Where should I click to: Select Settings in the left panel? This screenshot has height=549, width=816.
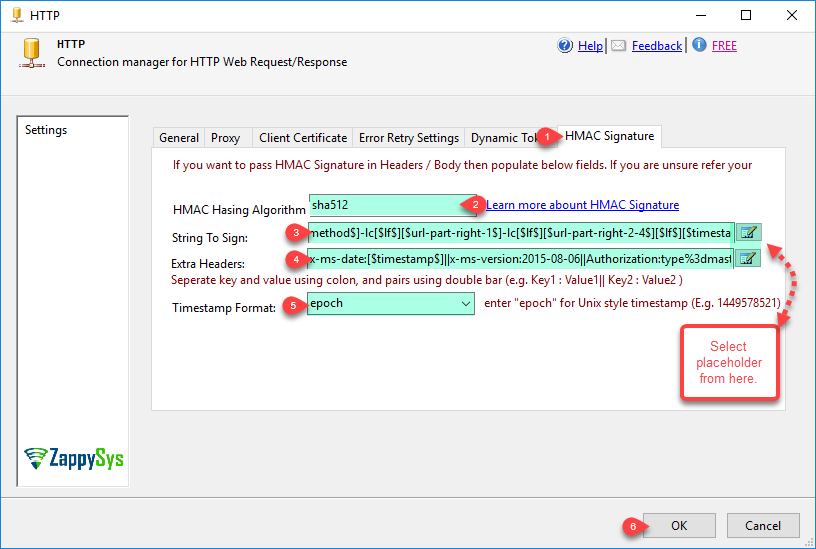point(46,130)
